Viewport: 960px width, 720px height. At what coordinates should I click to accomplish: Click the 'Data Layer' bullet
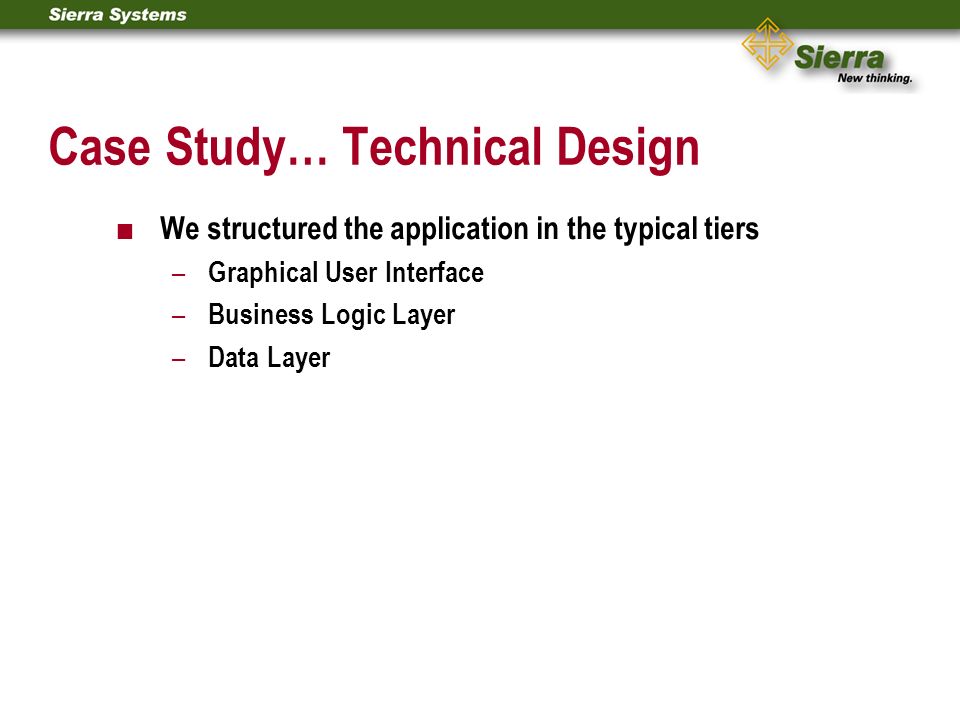[x=269, y=358]
